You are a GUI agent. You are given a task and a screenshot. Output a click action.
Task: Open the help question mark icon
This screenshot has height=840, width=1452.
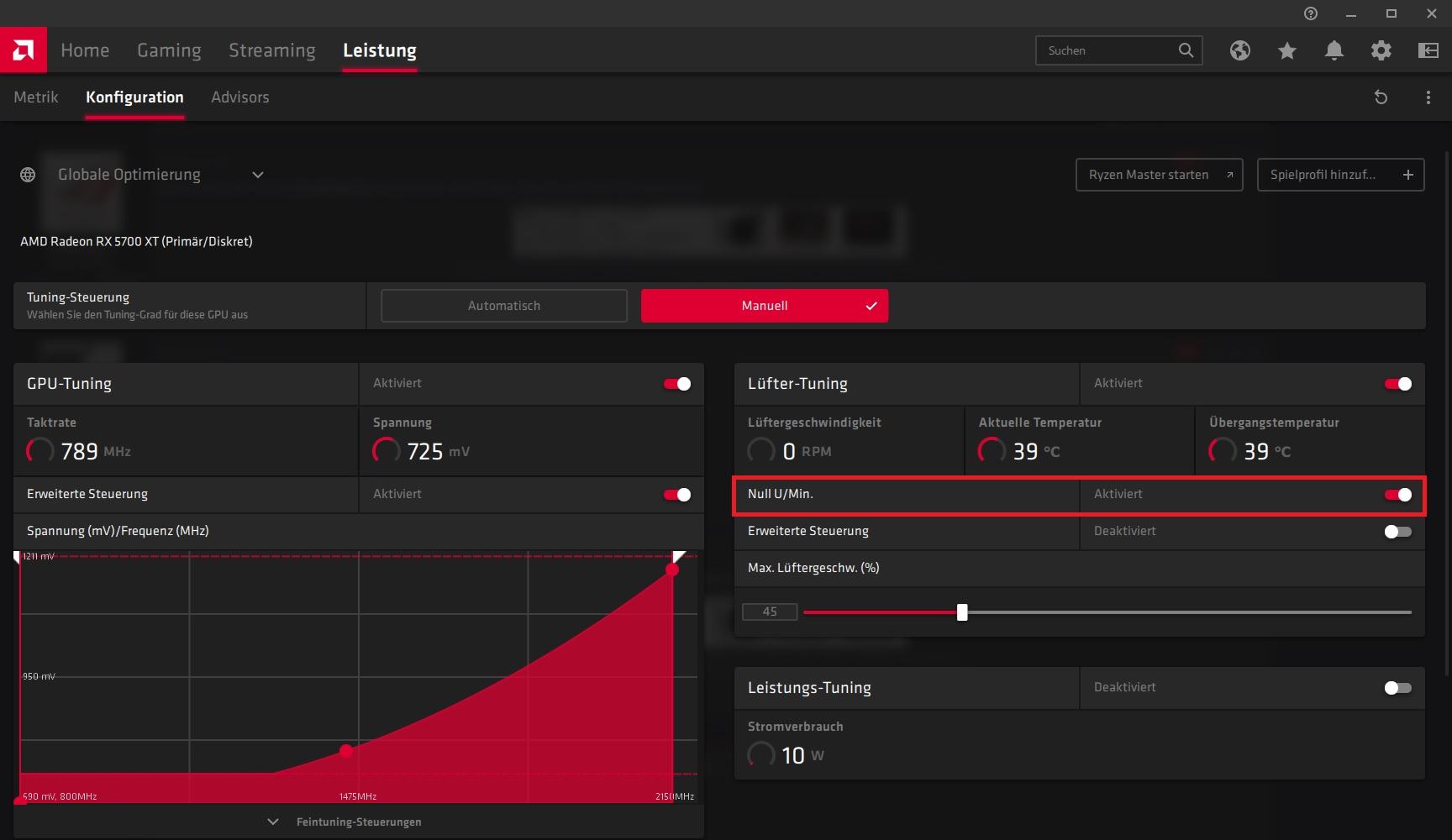[x=1311, y=13]
